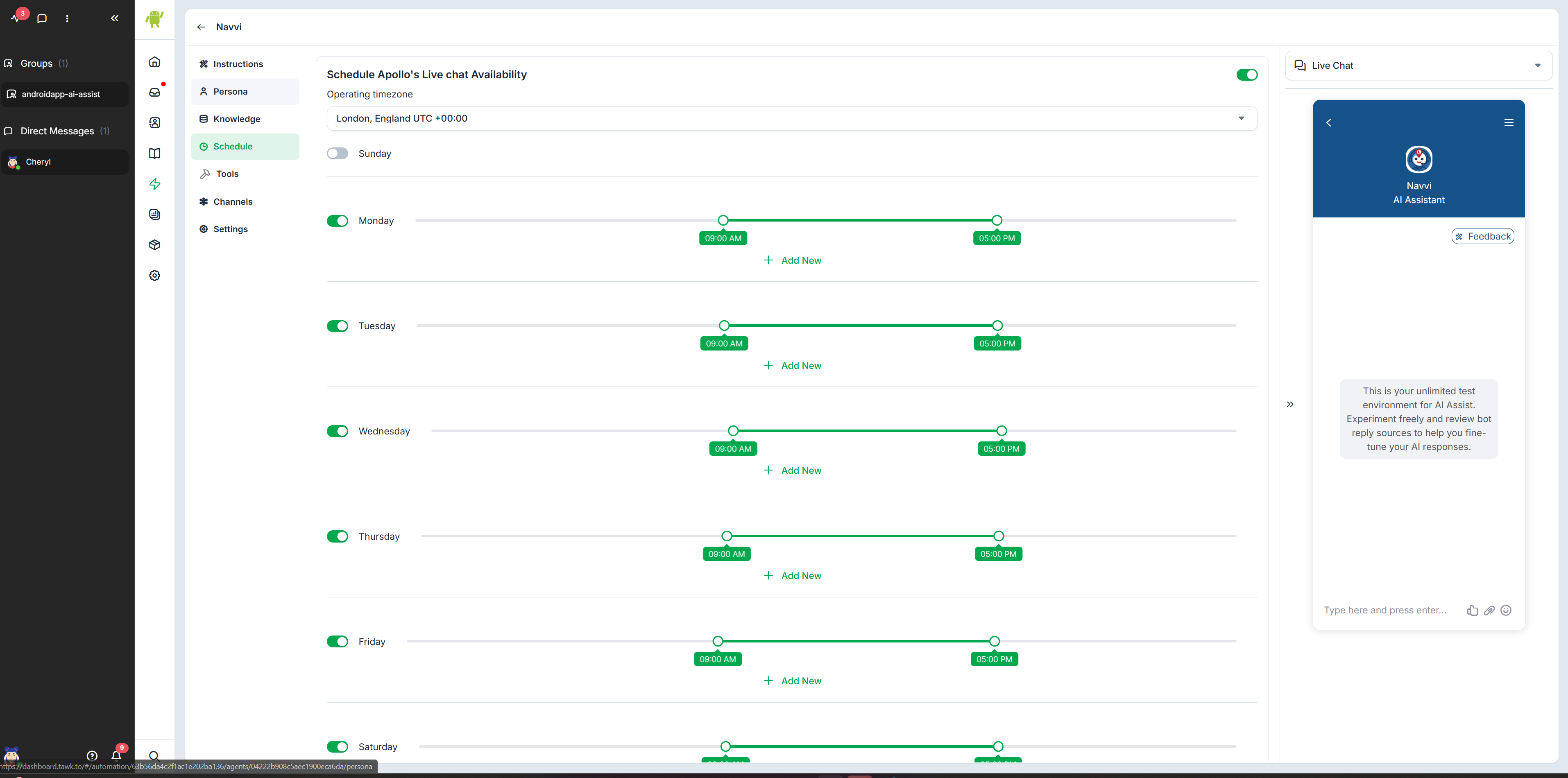Click the emoji icon in chat input
Viewport: 1568px width, 778px height.
pos(1505,610)
